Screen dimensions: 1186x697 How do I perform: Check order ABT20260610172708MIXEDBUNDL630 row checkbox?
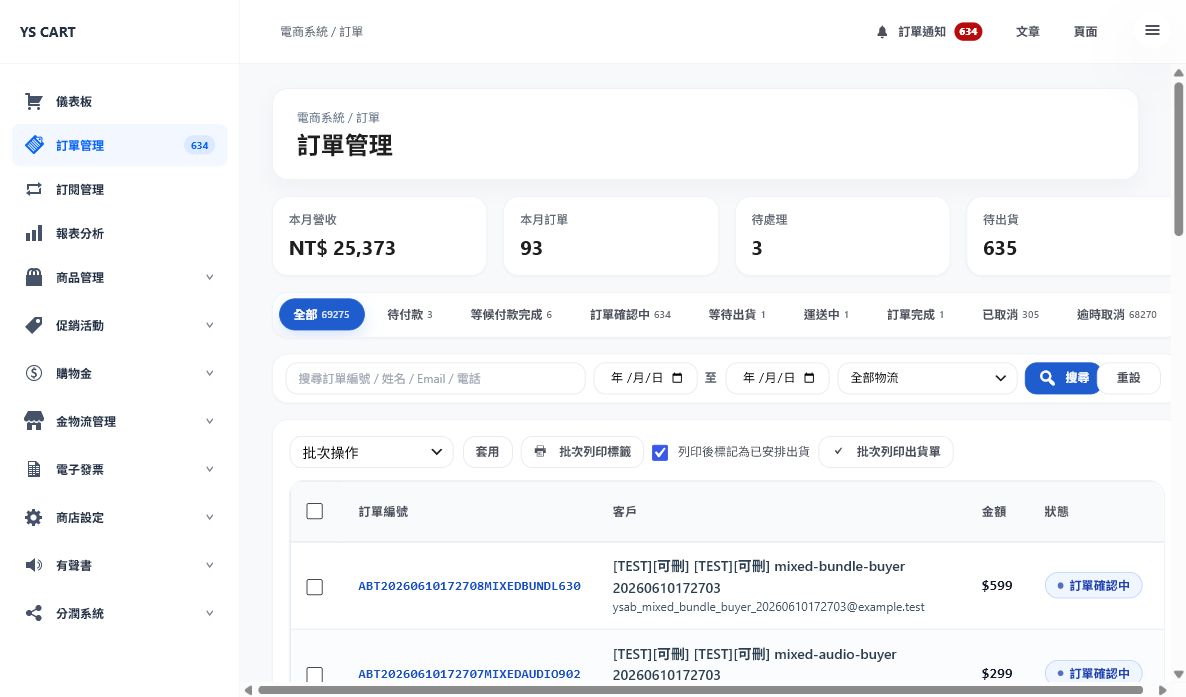click(315, 587)
